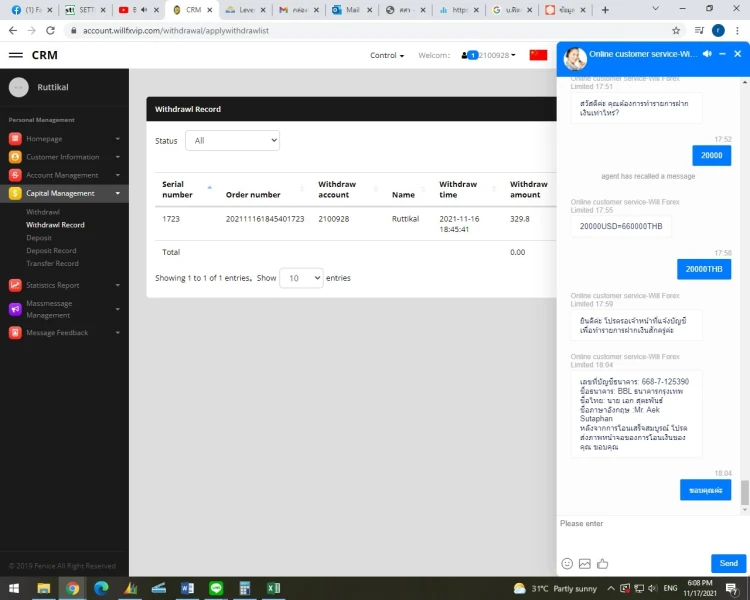The width and height of the screenshot is (750, 600).
Task: Open the entries-per-page dropdown showing 10
Action: 300,278
